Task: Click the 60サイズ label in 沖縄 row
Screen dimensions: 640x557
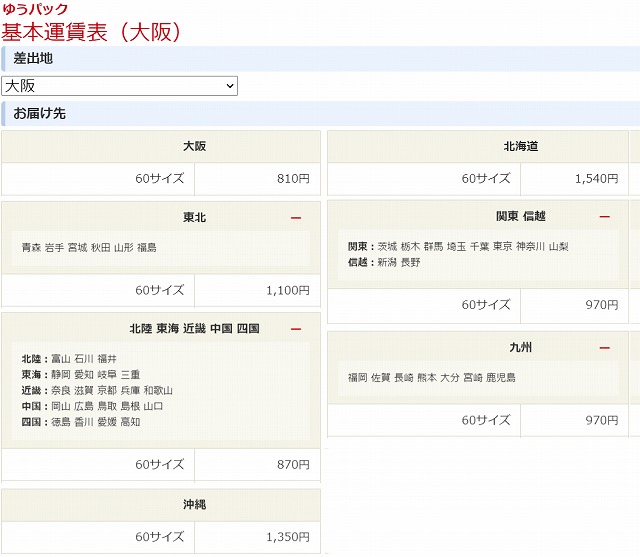Action: coord(160,537)
